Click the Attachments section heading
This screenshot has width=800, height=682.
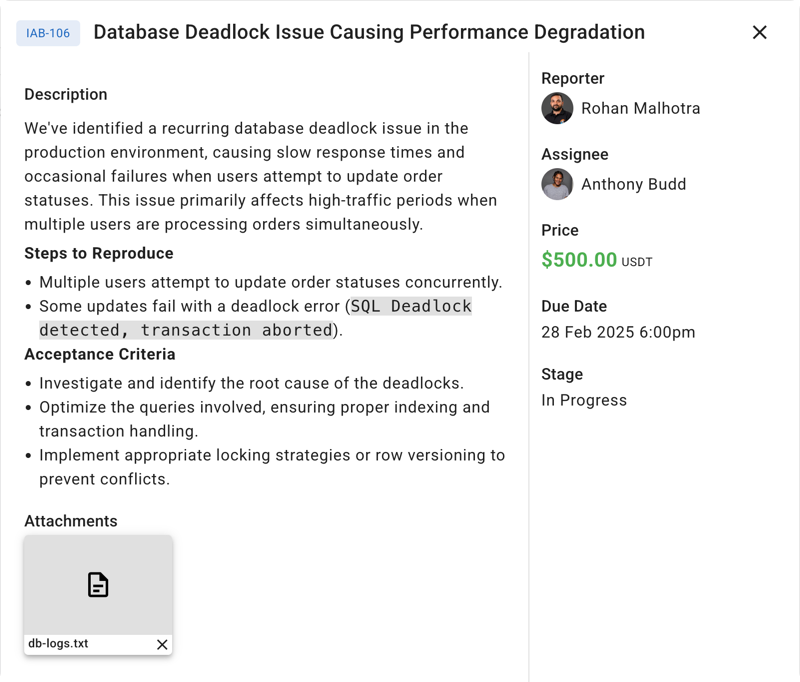[71, 521]
